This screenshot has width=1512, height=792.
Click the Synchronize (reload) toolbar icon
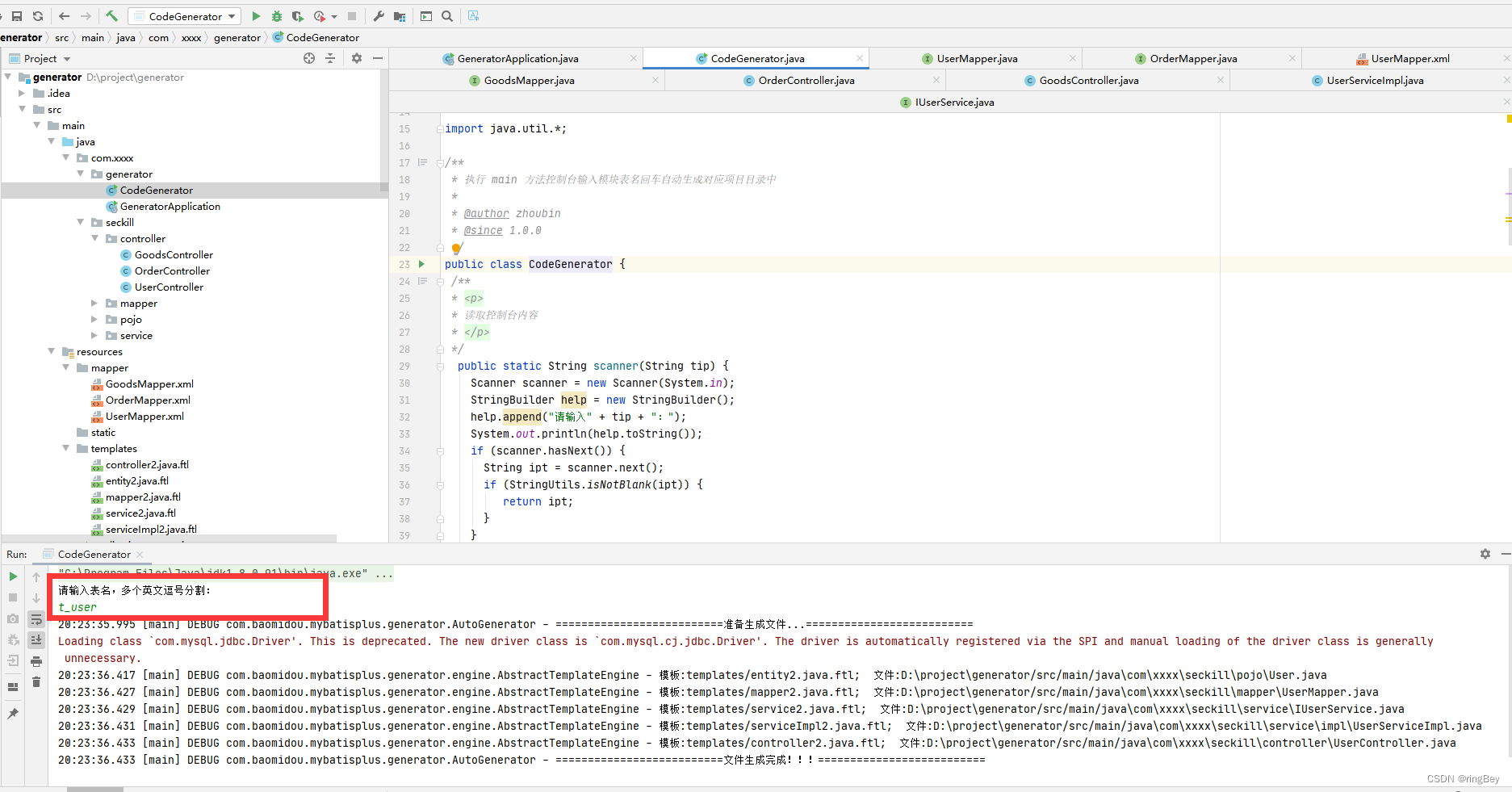tap(38, 16)
